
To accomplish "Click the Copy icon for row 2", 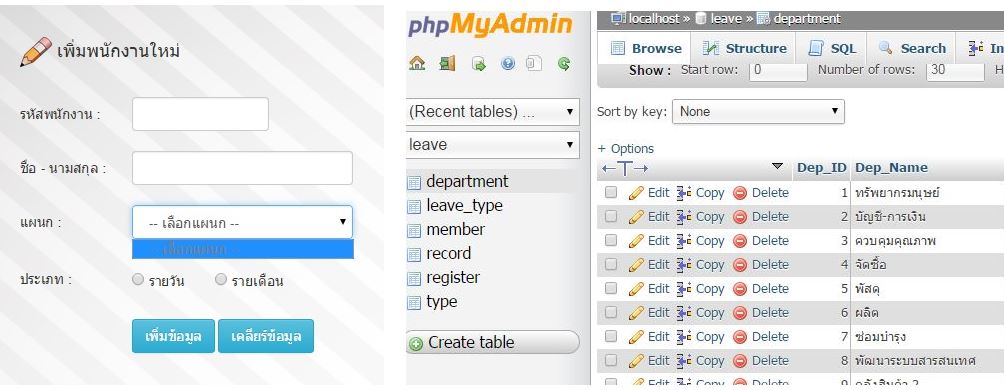I will 684,216.
